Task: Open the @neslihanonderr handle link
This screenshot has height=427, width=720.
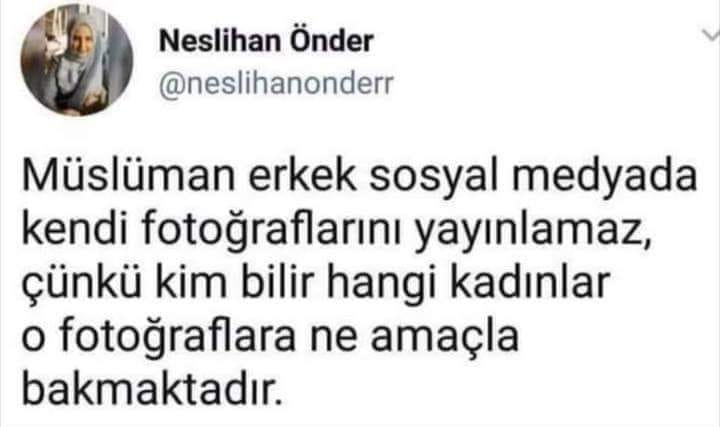Action: point(276,84)
